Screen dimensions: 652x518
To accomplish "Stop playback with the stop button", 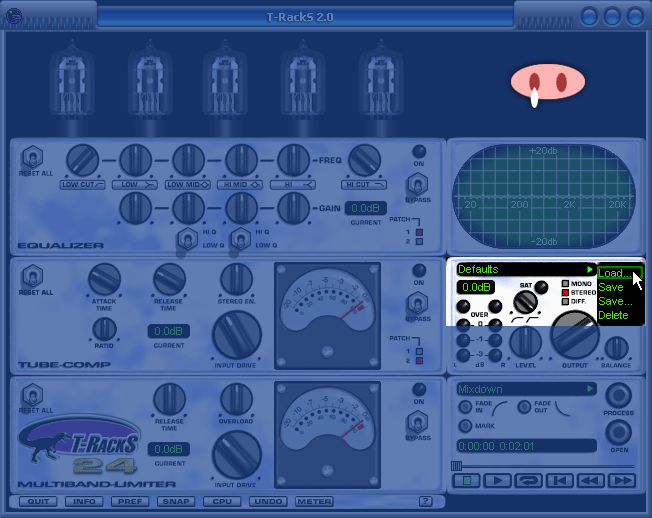I will 466,481.
